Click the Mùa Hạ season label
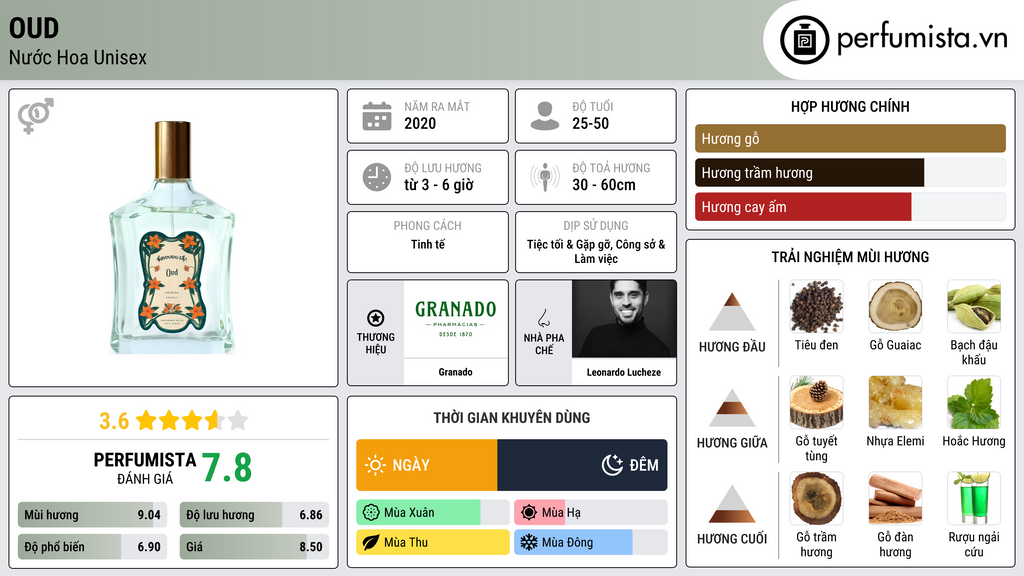This screenshot has width=1024, height=576. coord(561,513)
